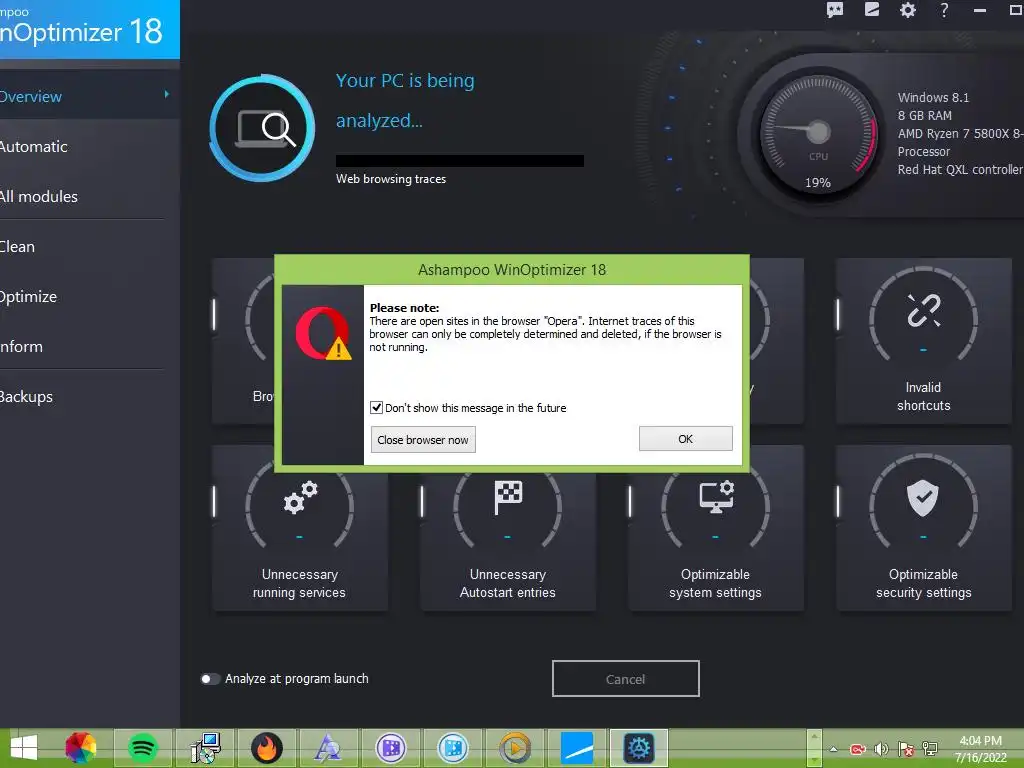Open Clean section in the sidebar

[x=89, y=246]
